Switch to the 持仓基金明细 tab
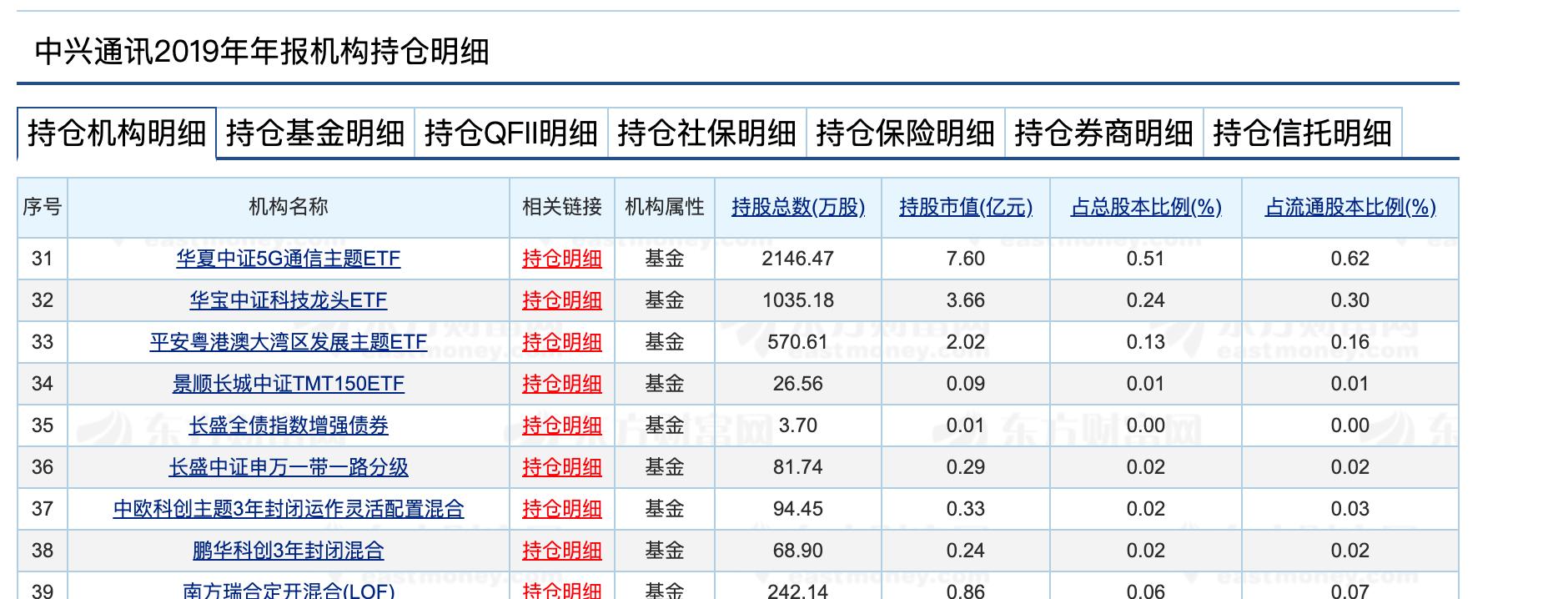This screenshot has height=599, width=1568. 315,133
